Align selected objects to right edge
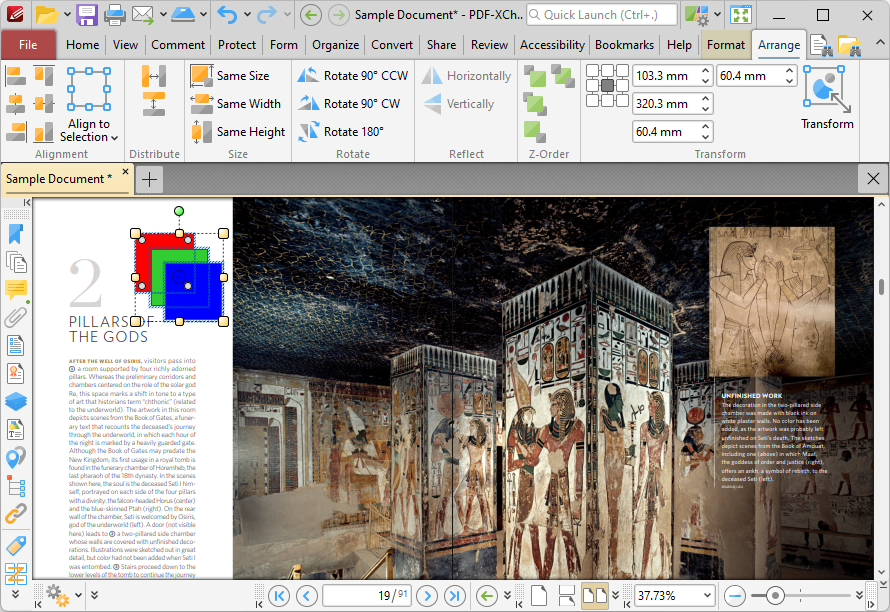 tap(16, 132)
